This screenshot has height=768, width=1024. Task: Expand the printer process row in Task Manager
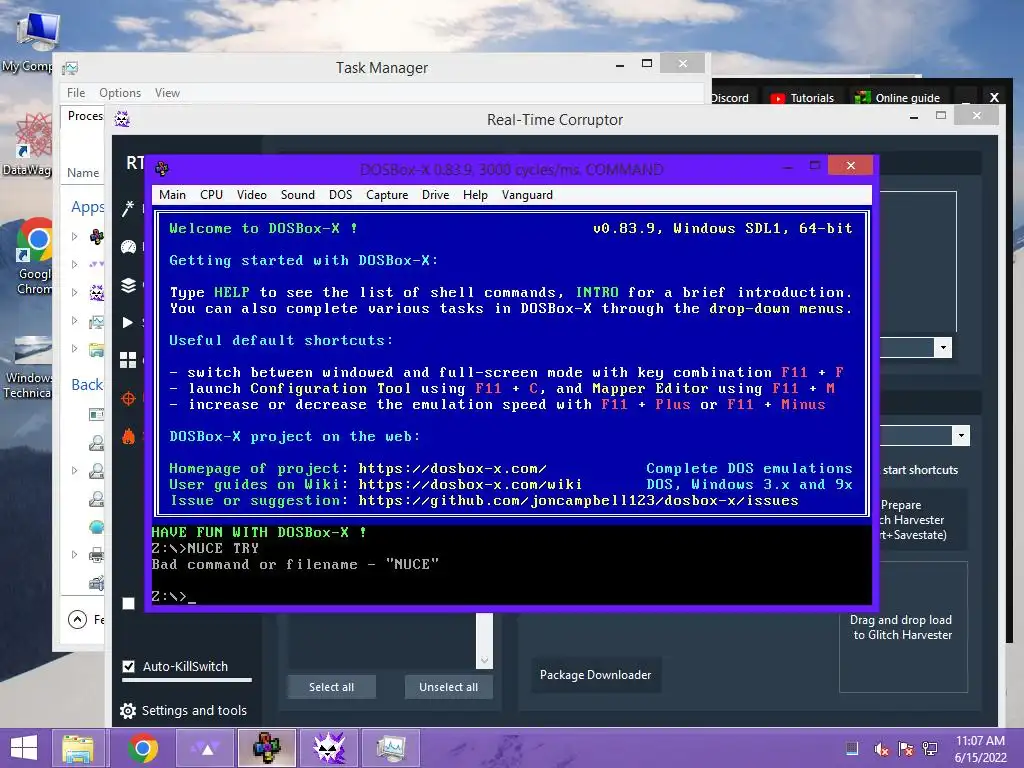click(74, 554)
